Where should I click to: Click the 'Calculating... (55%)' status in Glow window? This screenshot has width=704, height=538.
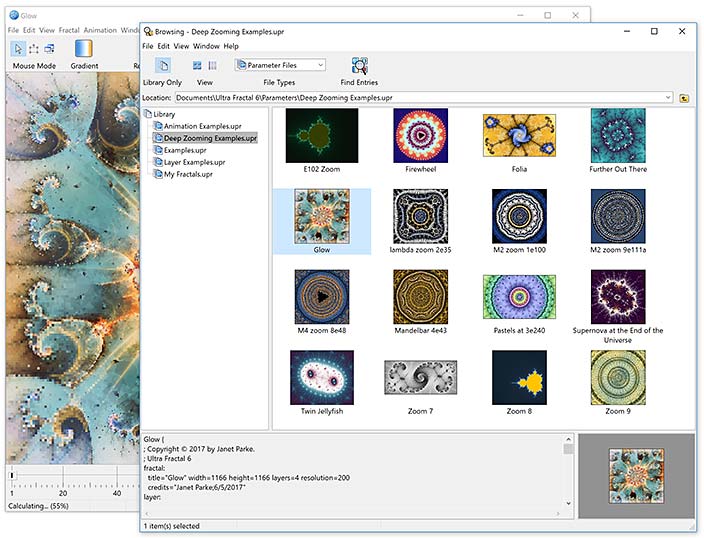coord(39,506)
